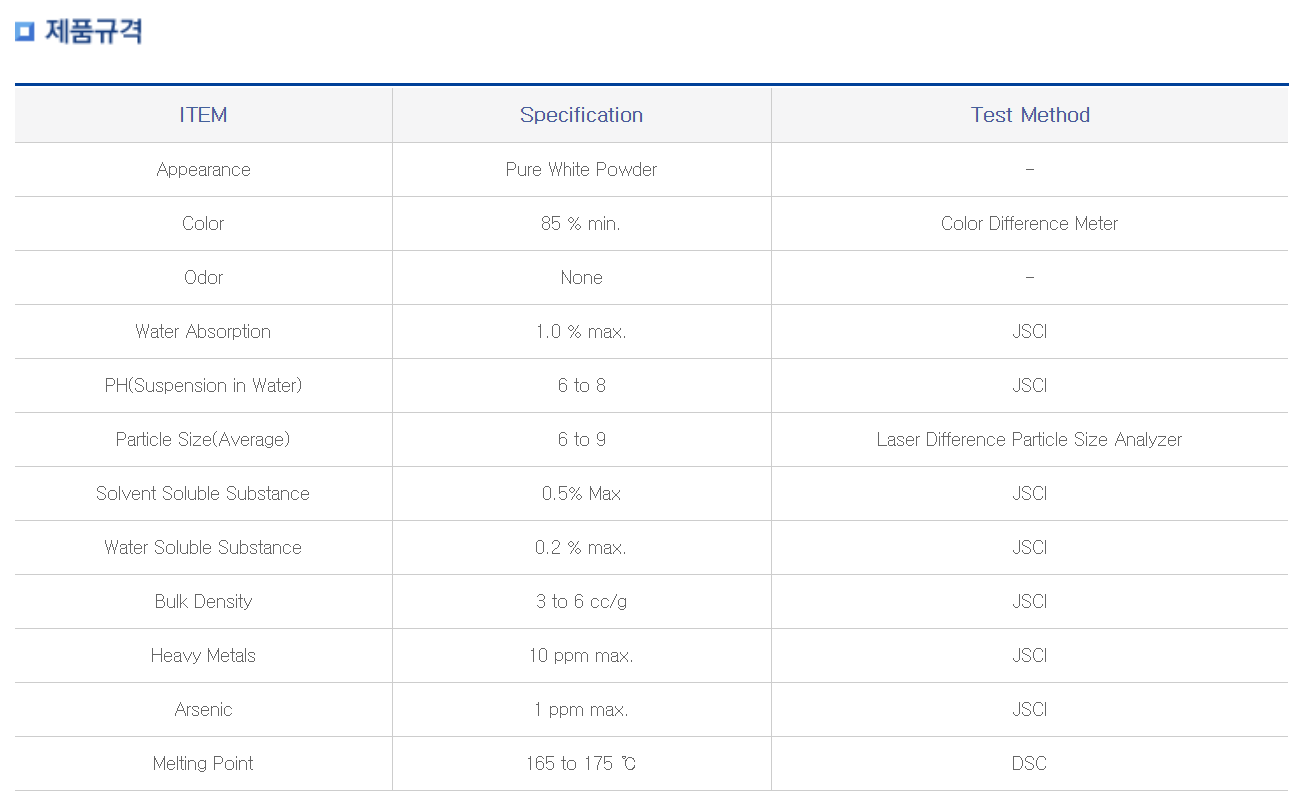Click the Specification column header

(581, 115)
